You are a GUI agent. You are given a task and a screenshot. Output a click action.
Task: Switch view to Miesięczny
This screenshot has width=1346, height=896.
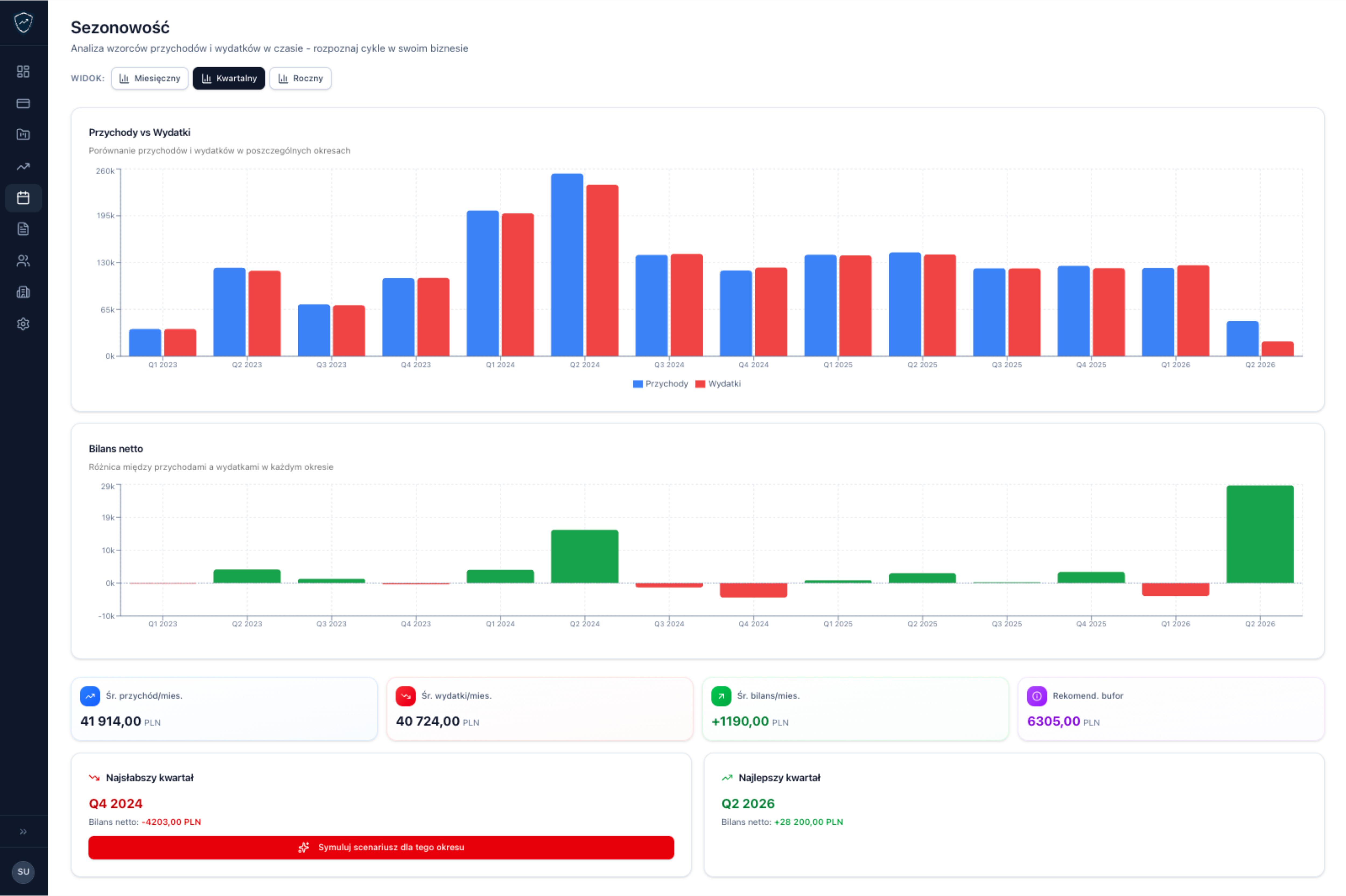(x=150, y=78)
